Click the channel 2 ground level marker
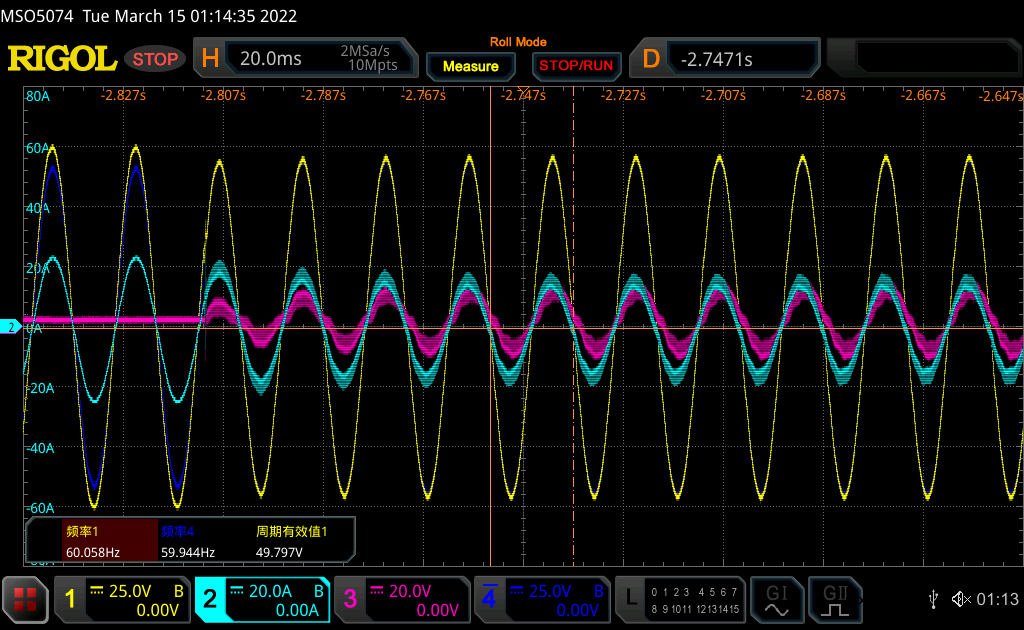The image size is (1024, 630). coord(11,327)
